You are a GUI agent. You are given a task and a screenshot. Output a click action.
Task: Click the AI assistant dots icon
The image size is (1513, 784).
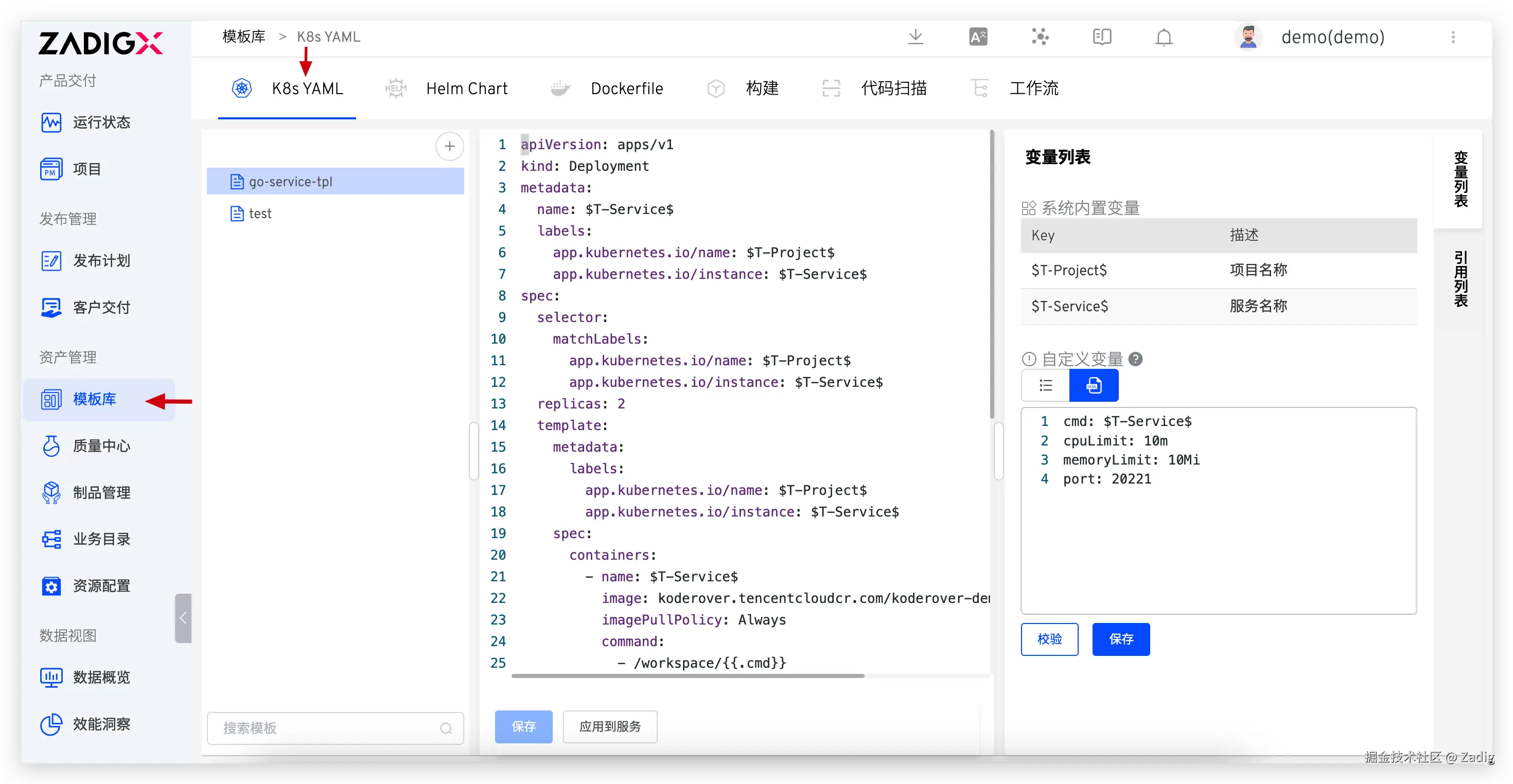tap(1040, 37)
